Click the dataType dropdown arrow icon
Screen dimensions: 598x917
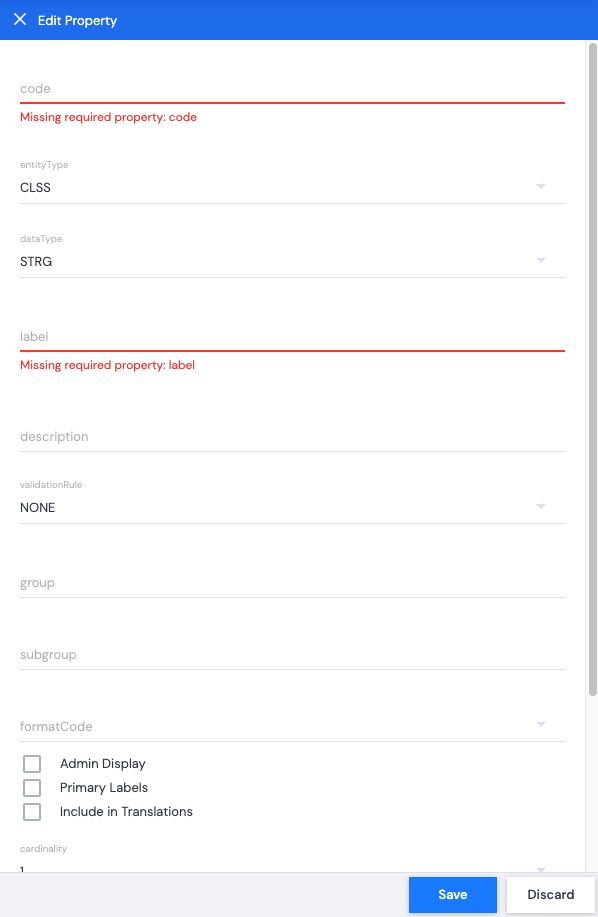pos(541,260)
